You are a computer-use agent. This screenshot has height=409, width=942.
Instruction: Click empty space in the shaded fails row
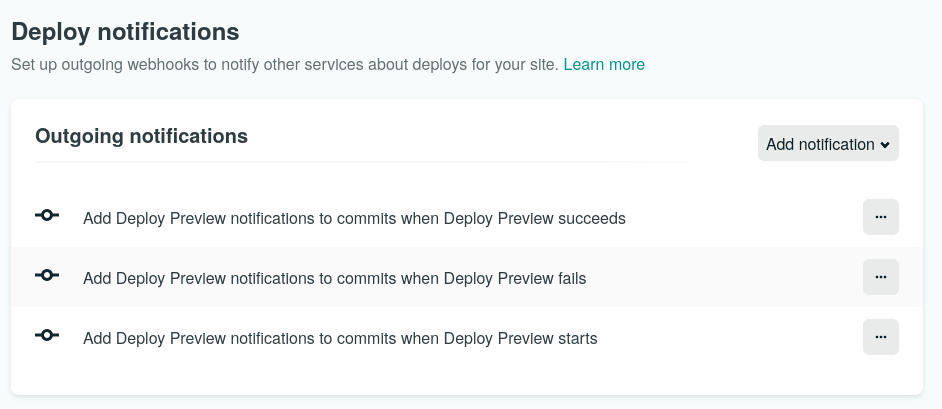click(x=721, y=277)
